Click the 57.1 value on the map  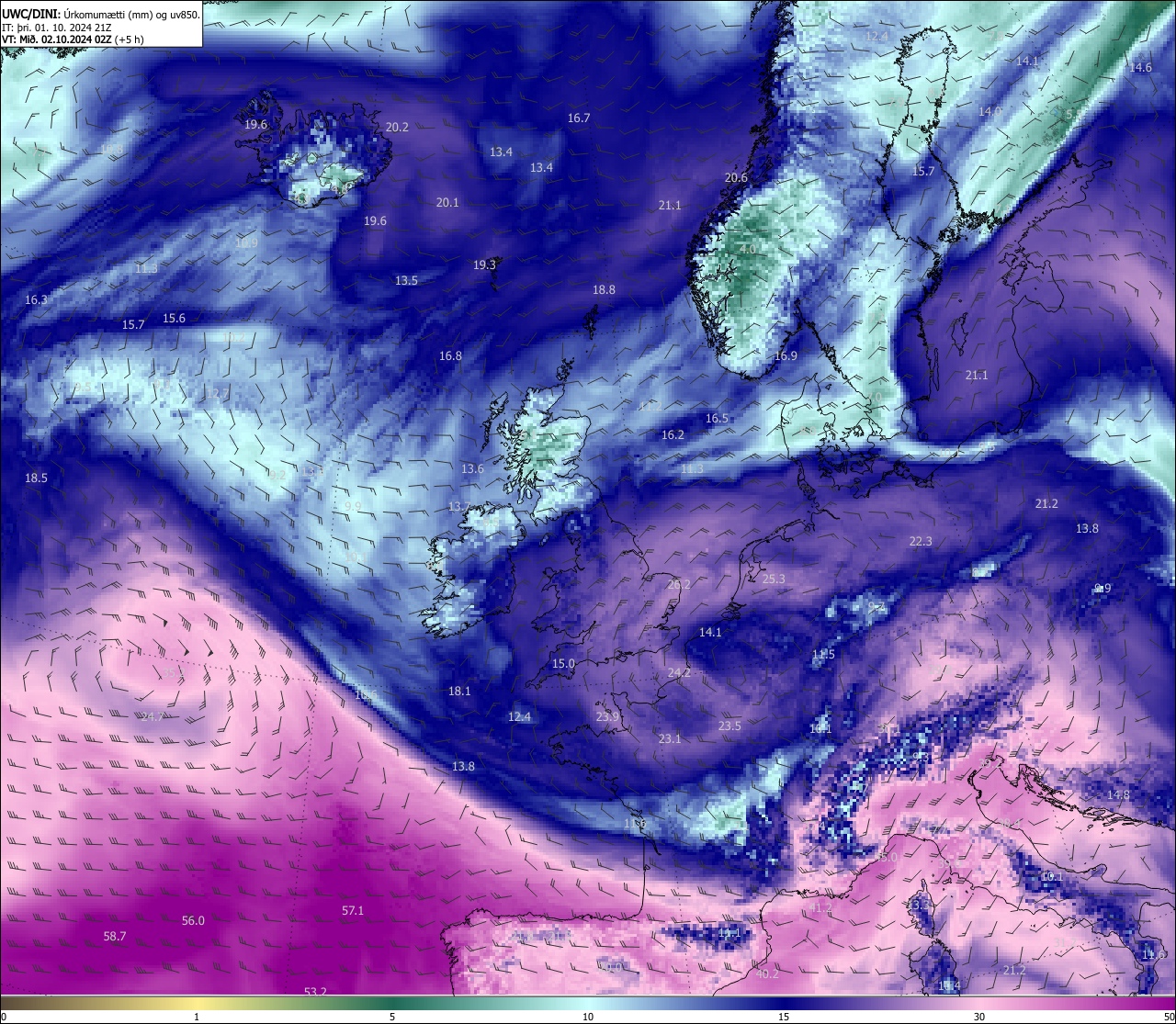353,910
